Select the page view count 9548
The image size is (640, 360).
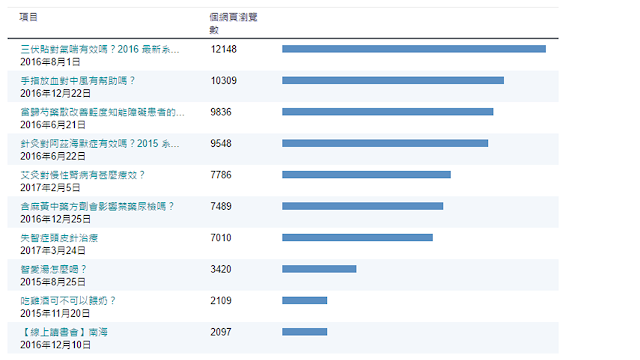point(221,144)
